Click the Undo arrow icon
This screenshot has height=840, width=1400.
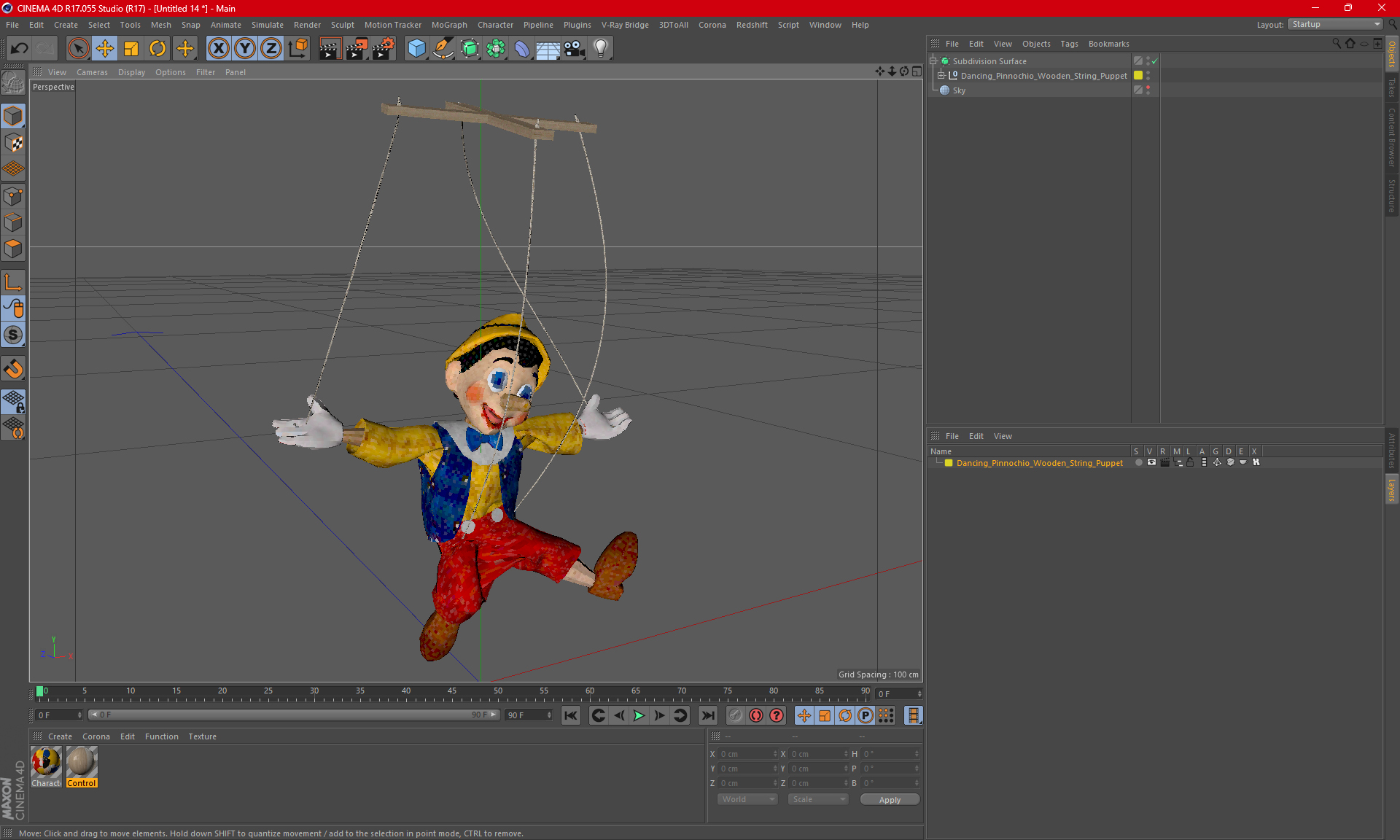pos(20,49)
